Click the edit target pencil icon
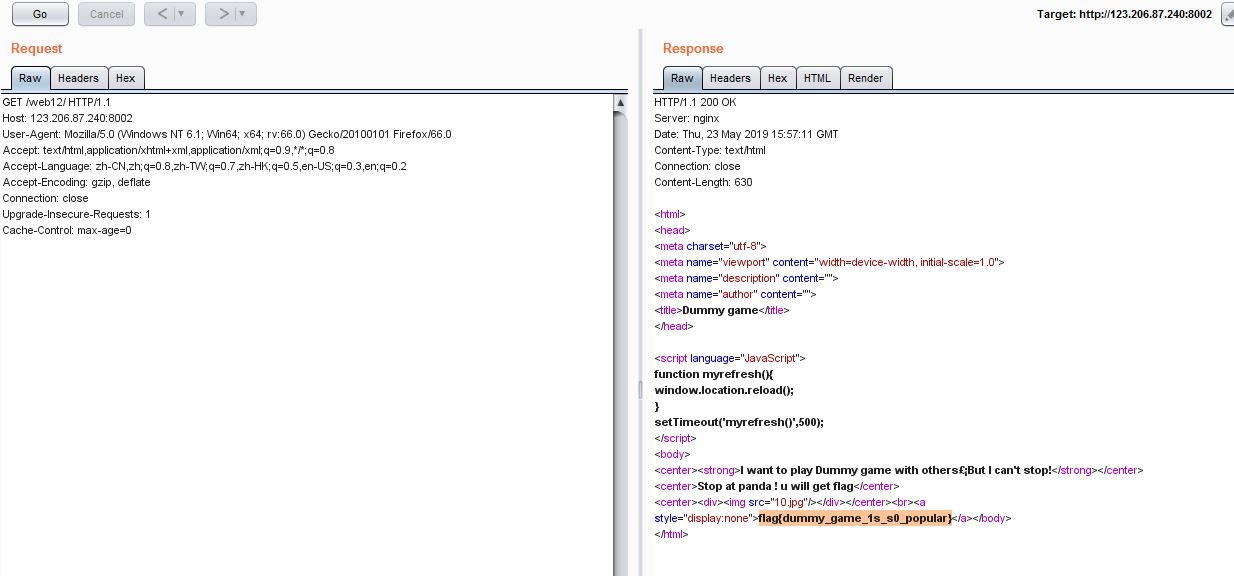Screen dimensions: 1234x576 [1228, 14]
